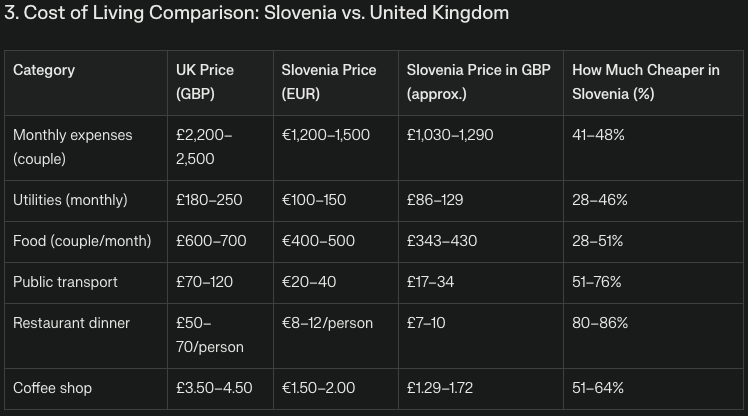The width and height of the screenshot is (748, 416).
Task: Click the Coffee shop row label
Action: tap(52, 387)
